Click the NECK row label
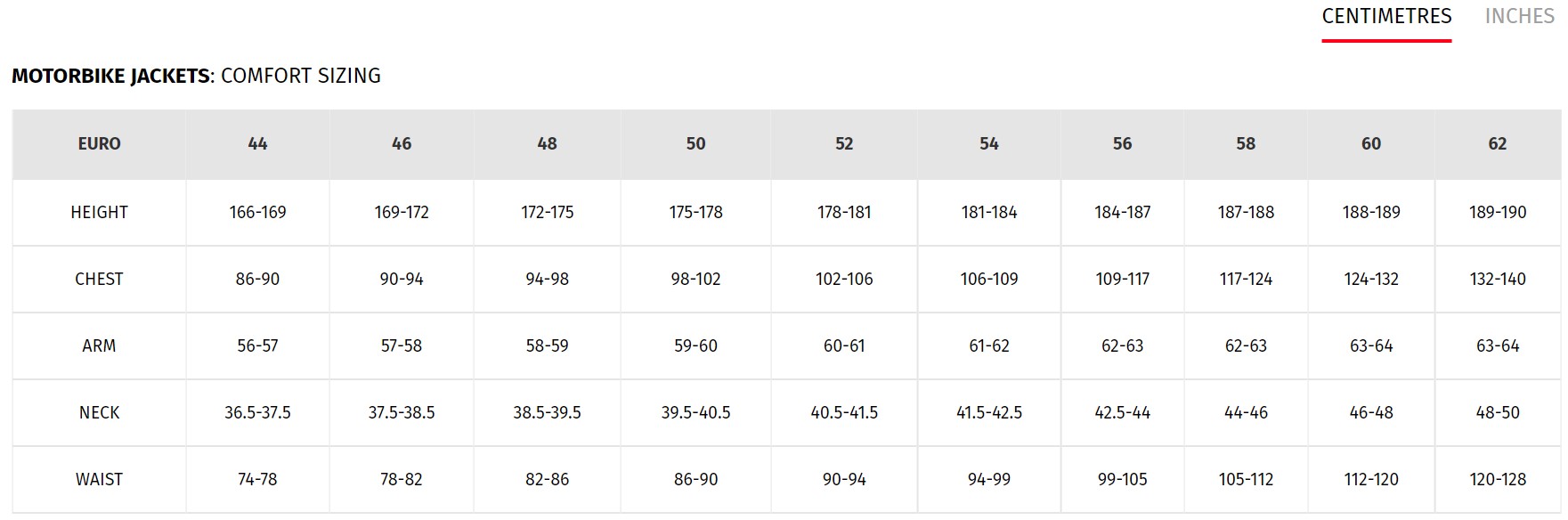Screen dimensions: 1568x520 pyautogui.click(x=99, y=413)
